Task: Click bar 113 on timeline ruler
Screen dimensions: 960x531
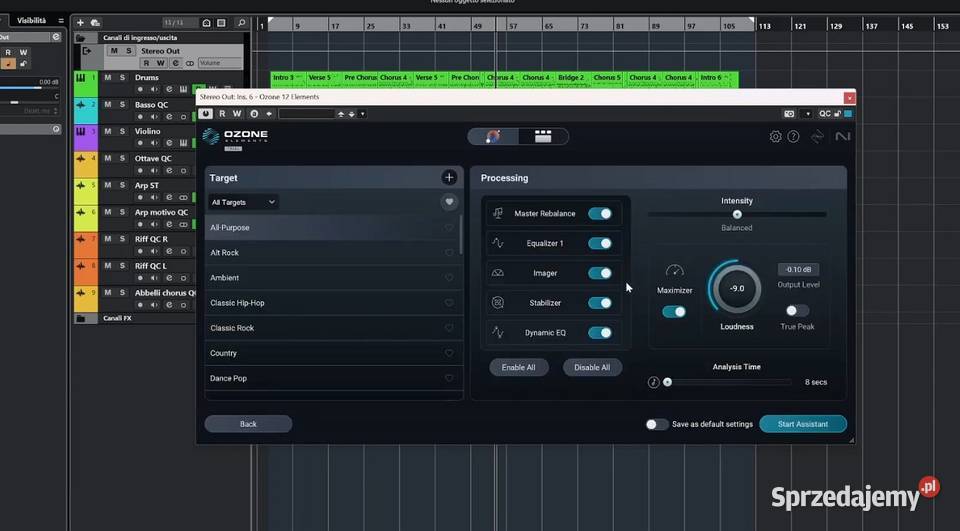Action: 765,26
